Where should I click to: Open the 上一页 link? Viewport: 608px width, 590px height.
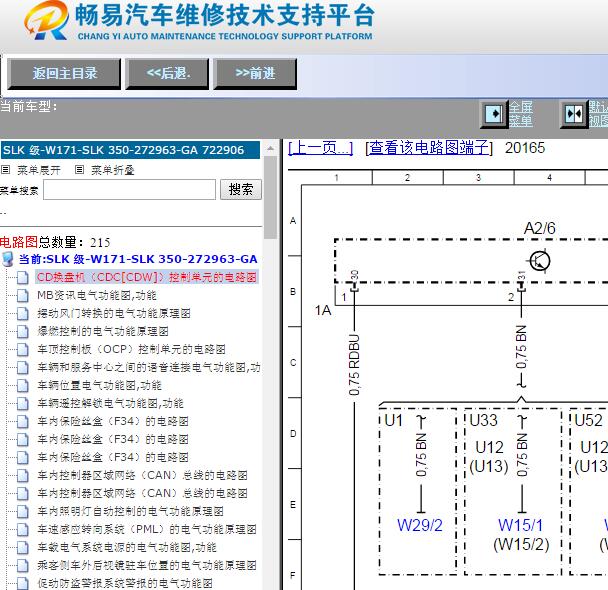click(x=321, y=148)
